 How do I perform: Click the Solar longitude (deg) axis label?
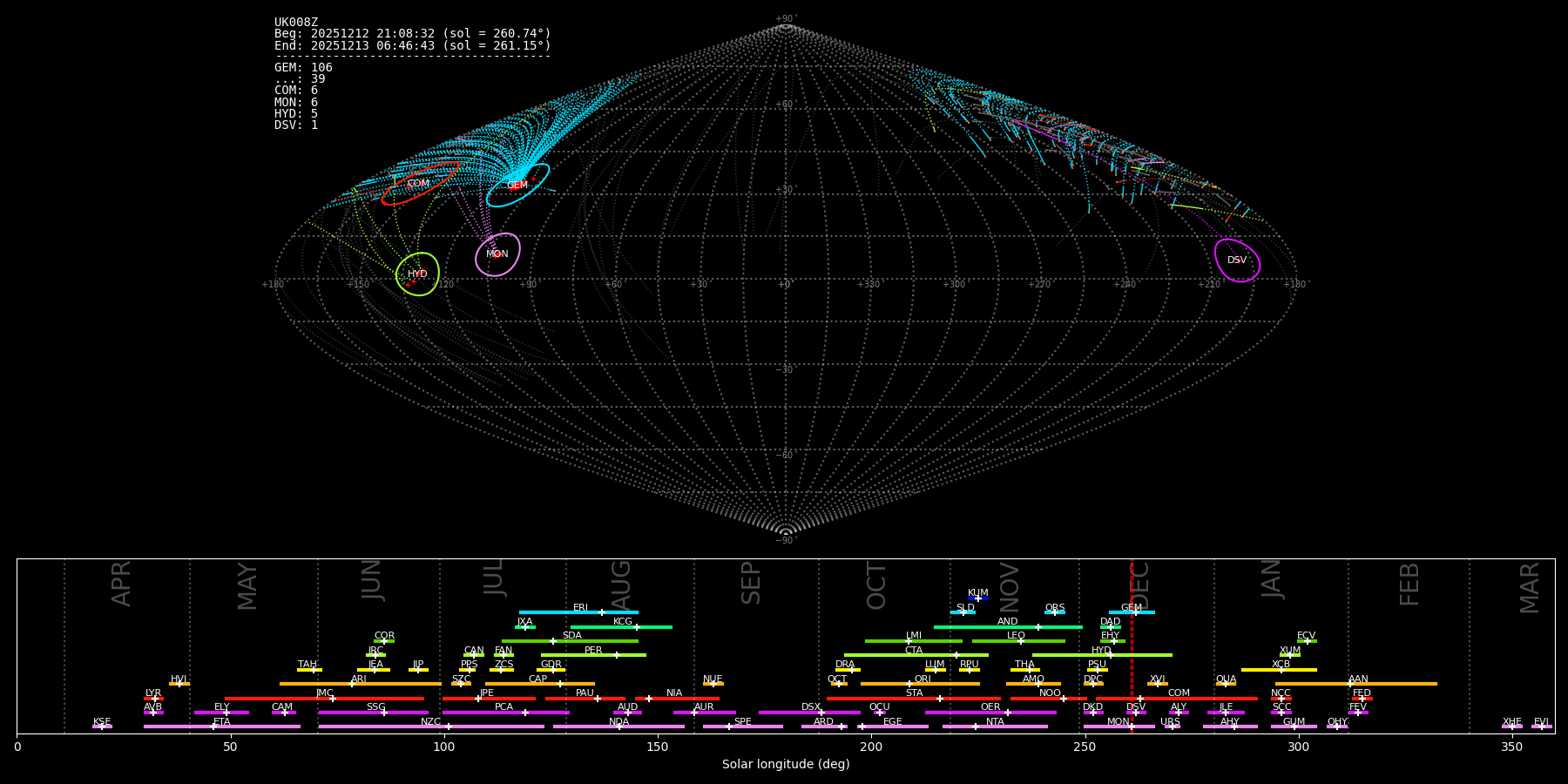pos(785,765)
